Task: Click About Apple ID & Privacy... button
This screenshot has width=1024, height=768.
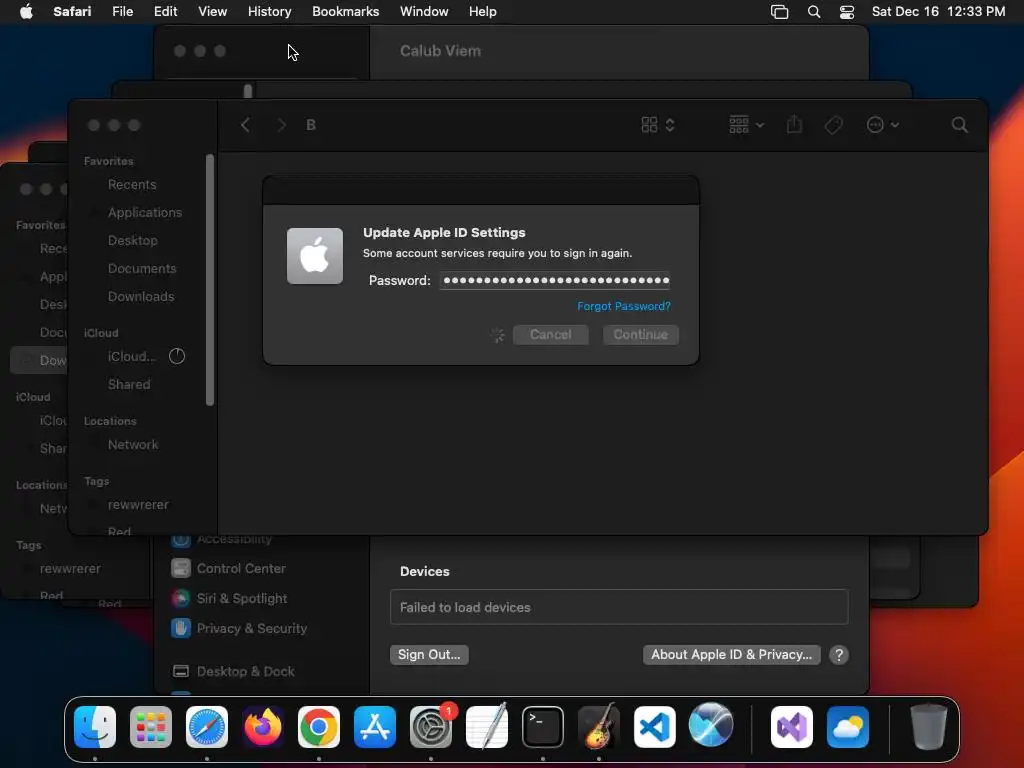Action: tap(731, 654)
